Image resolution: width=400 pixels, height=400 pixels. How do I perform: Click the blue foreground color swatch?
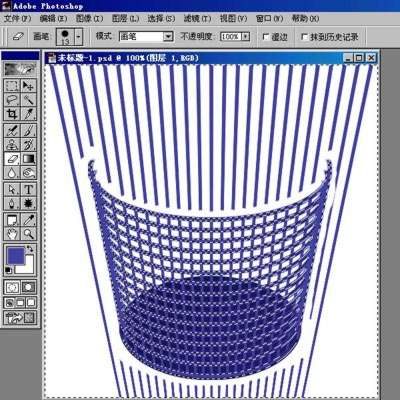tap(15, 256)
